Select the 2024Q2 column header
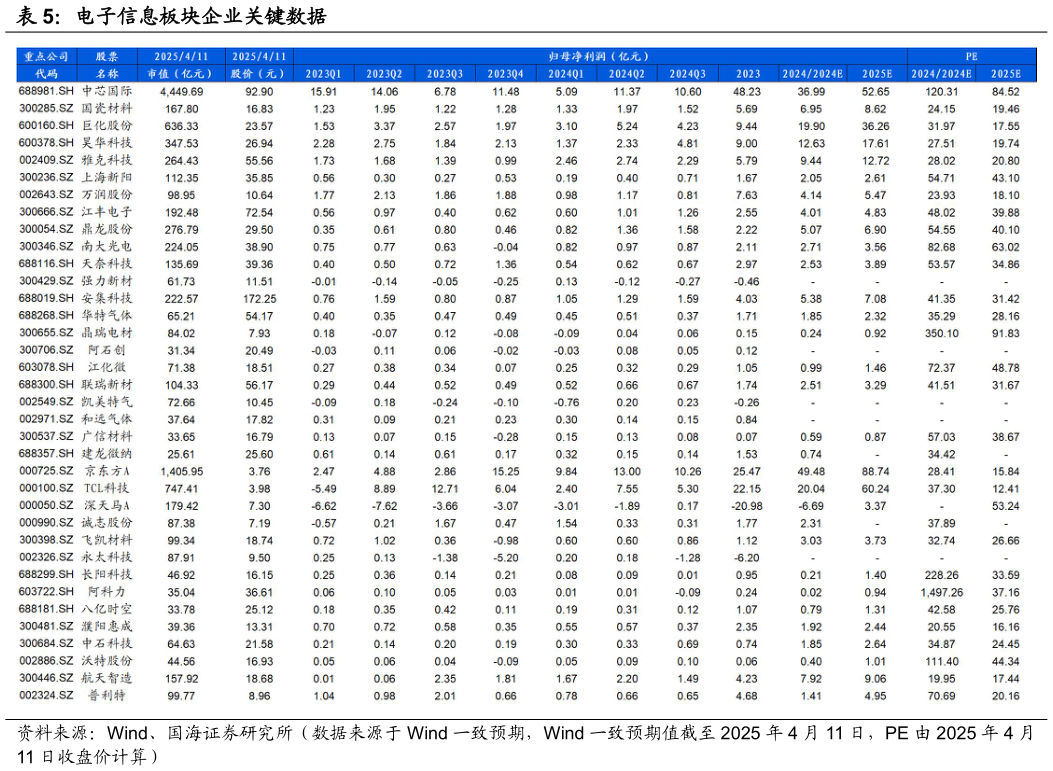Image resolution: width=1053 pixels, height=771 pixels. pos(627,74)
